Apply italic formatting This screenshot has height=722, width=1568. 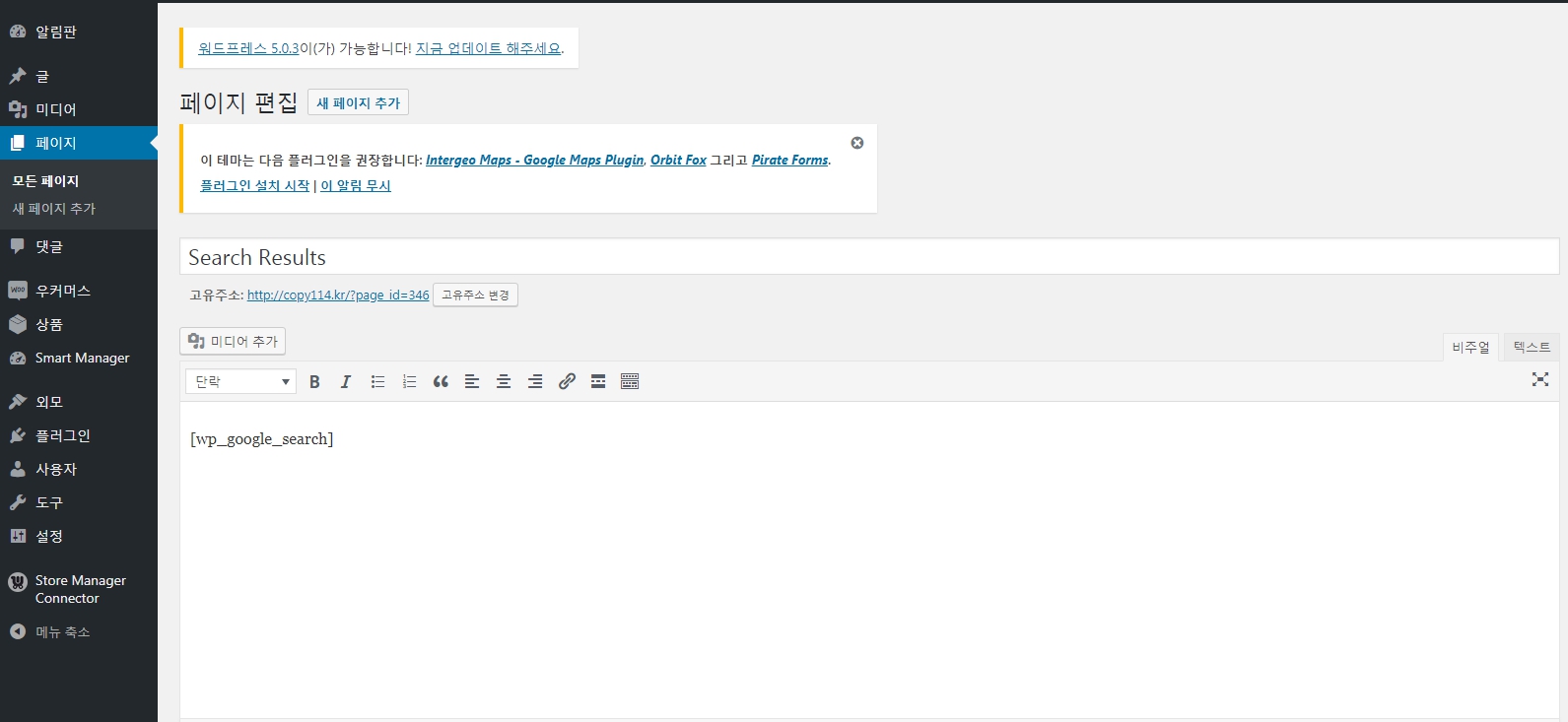click(x=346, y=382)
